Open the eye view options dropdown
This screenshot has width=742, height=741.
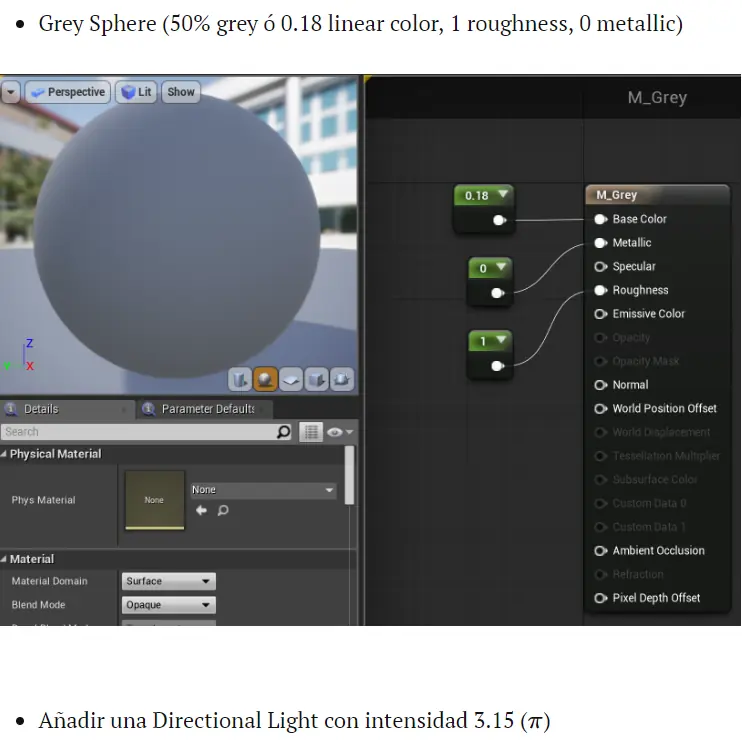[340, 432]
